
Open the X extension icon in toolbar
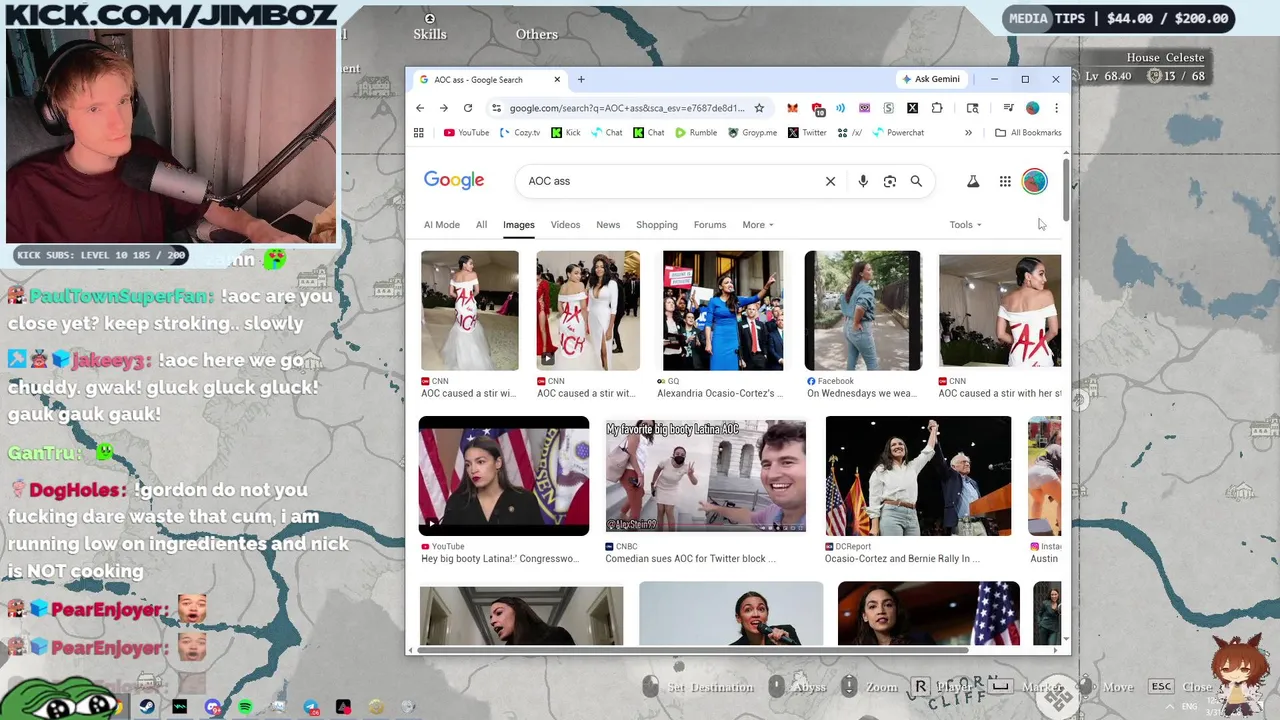(x=912, y=108)
